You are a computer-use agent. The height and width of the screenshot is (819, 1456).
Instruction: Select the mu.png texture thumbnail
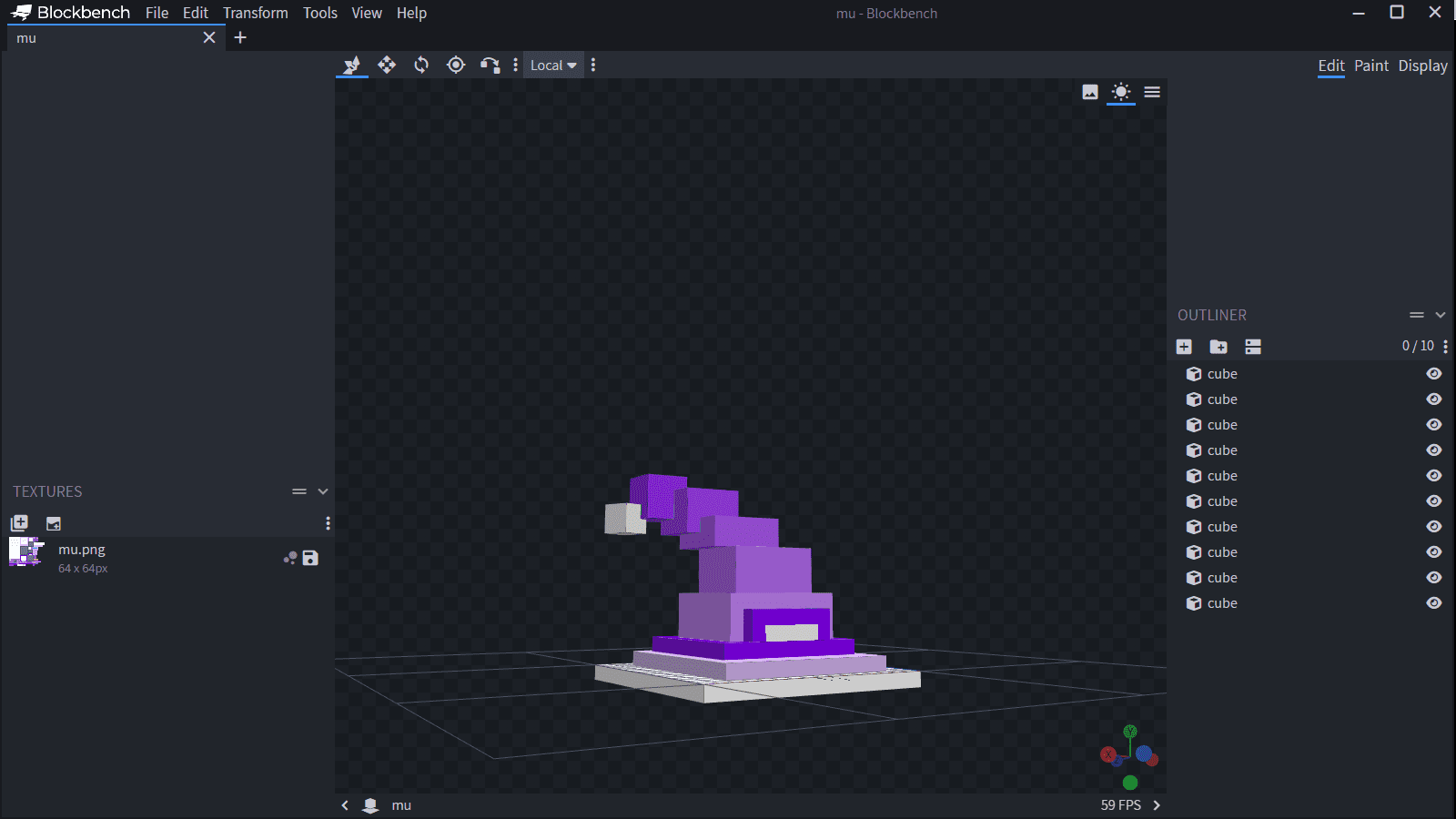[x=26, y=551]
